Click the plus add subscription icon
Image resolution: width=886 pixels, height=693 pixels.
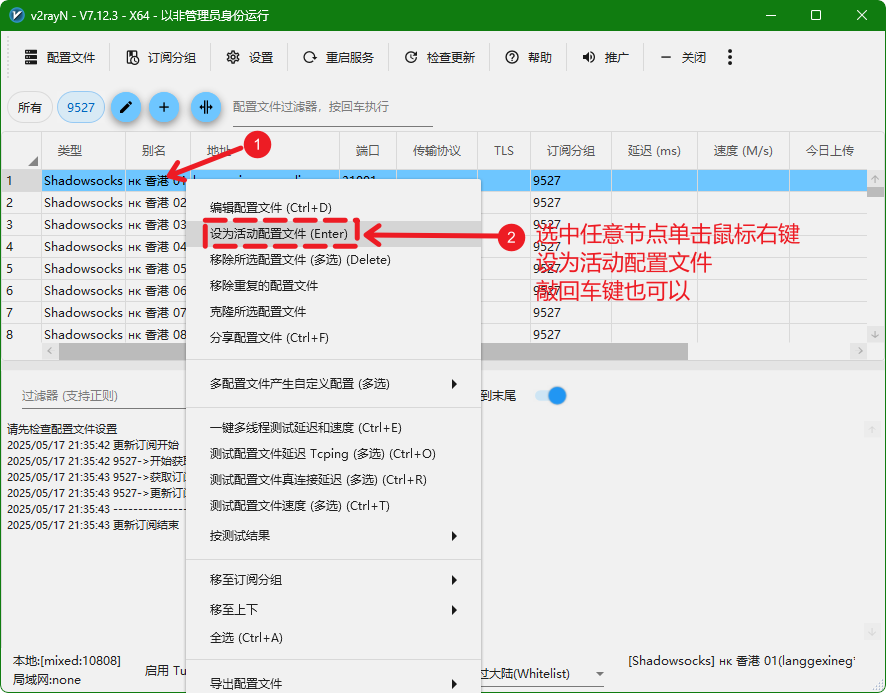(164, 107)
